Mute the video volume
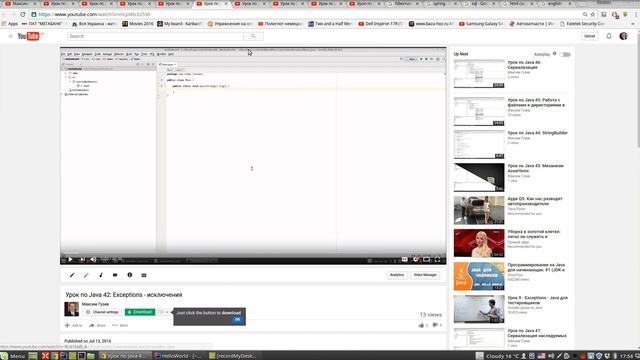Viewport: 640px width, 360px height. [93, 259]
